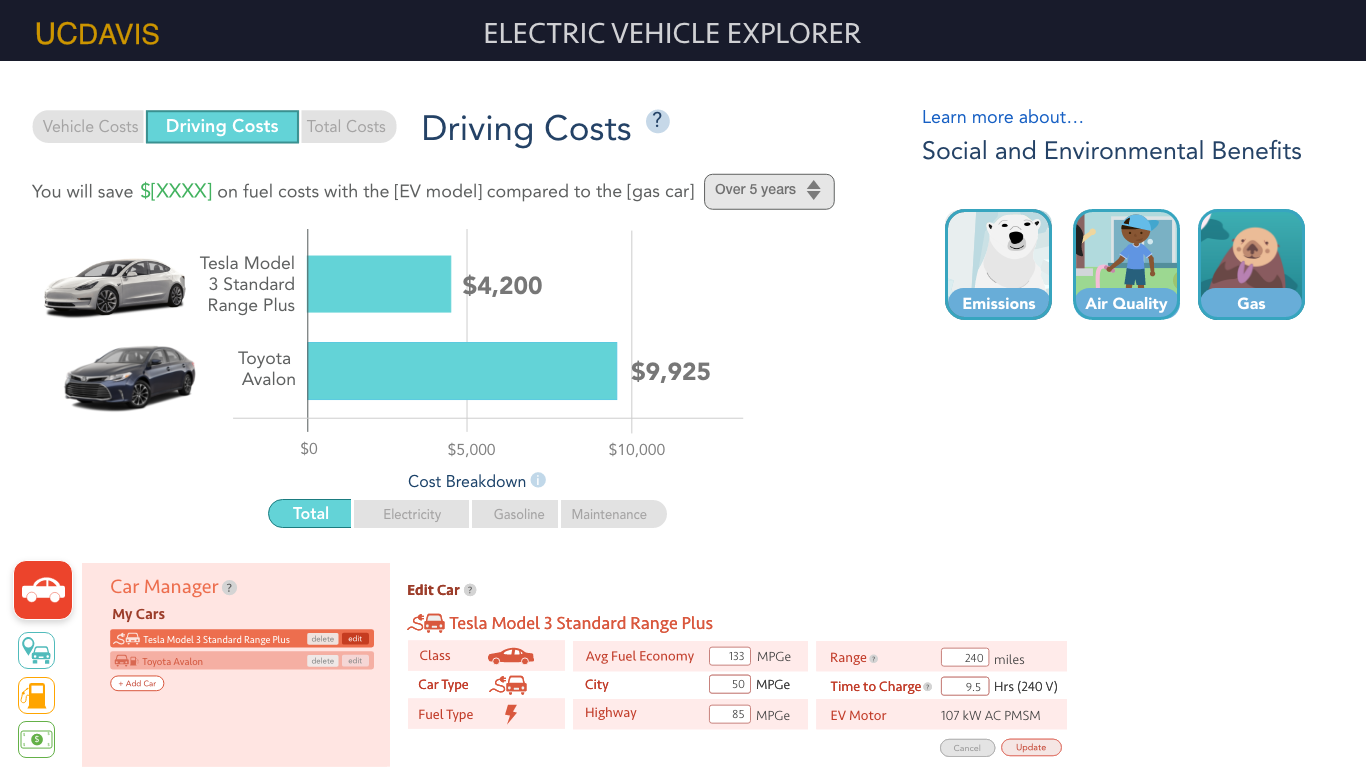Click the EV icon in Edit Car title

[426, 623]
